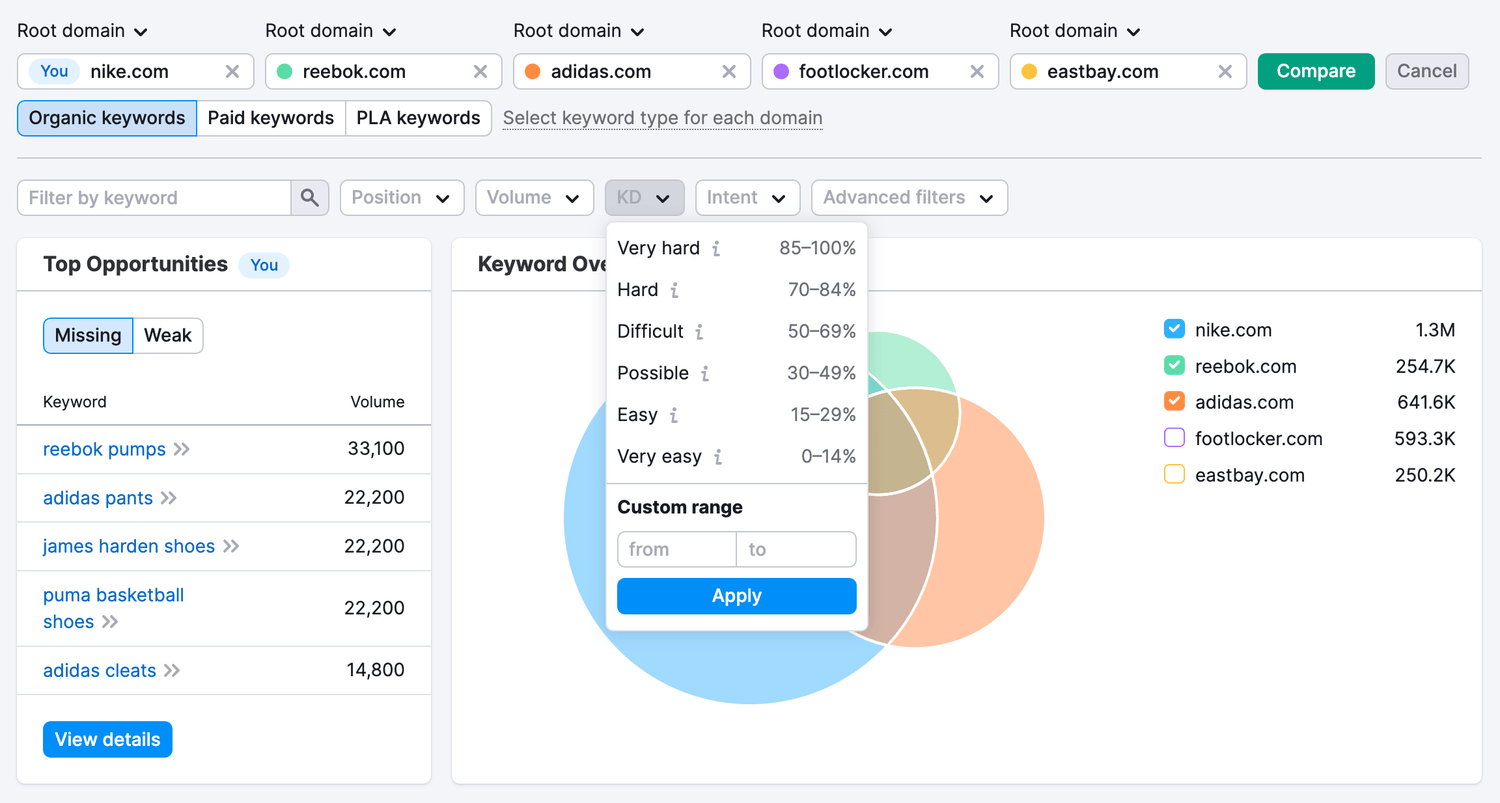The height and width of the screenshot is (803, 1500).
Task: Click the arrows icon after reebok pumps
Action: point(181,450)
